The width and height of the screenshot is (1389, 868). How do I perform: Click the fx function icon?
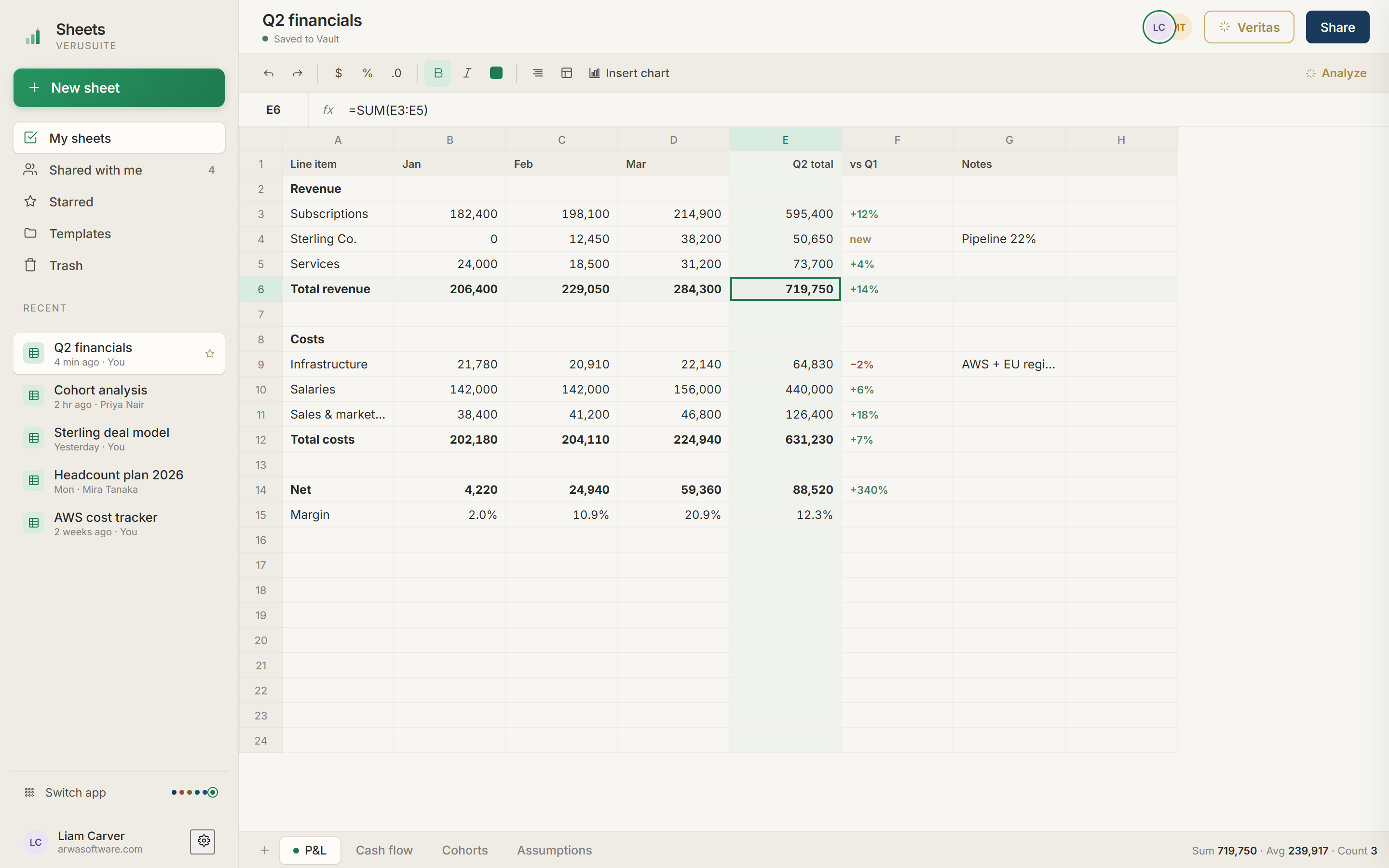click(x=328, y=109)
